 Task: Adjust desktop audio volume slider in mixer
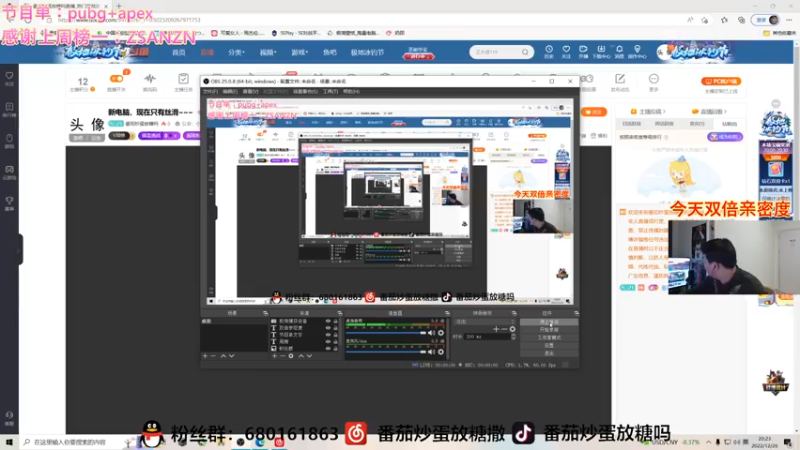(x=386, y=333)
